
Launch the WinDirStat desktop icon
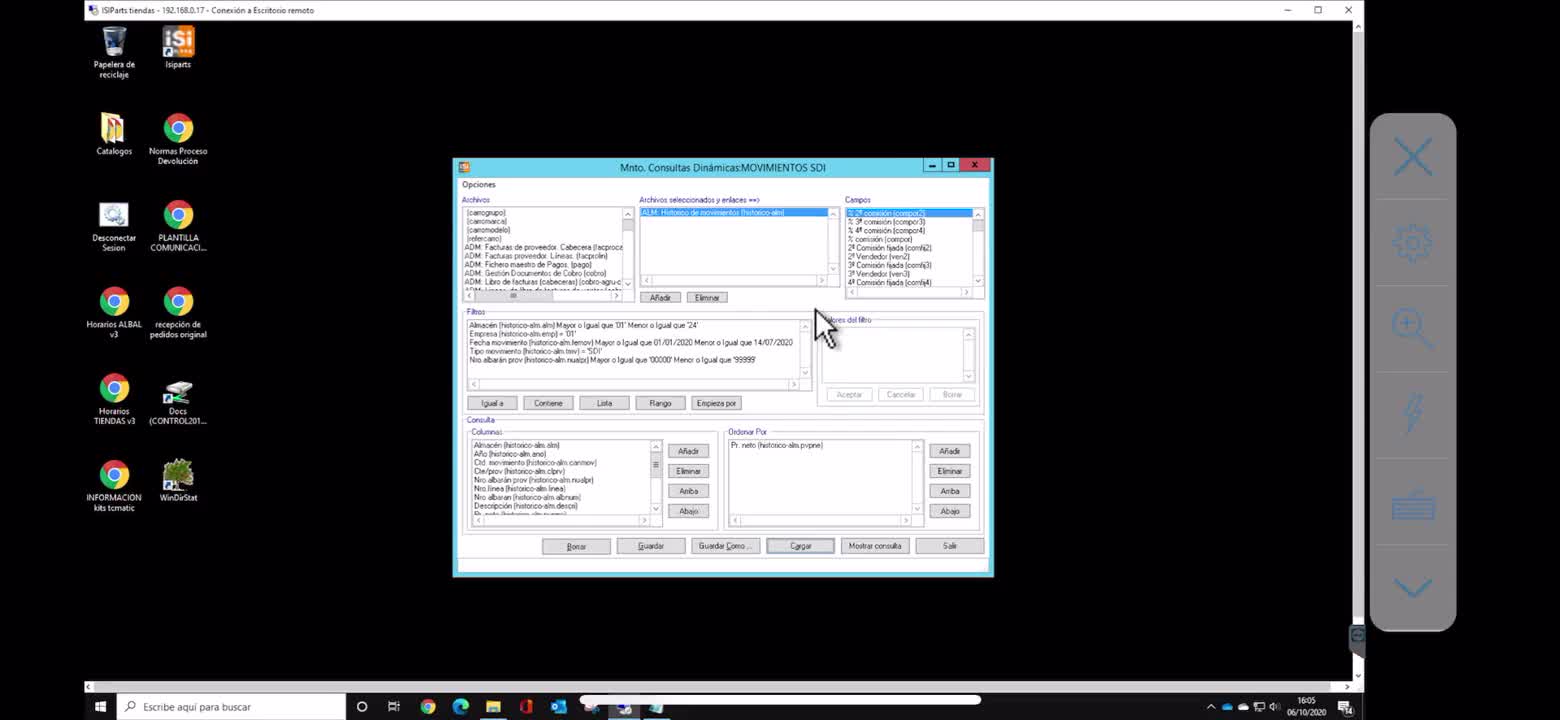[x=178, y=481]
